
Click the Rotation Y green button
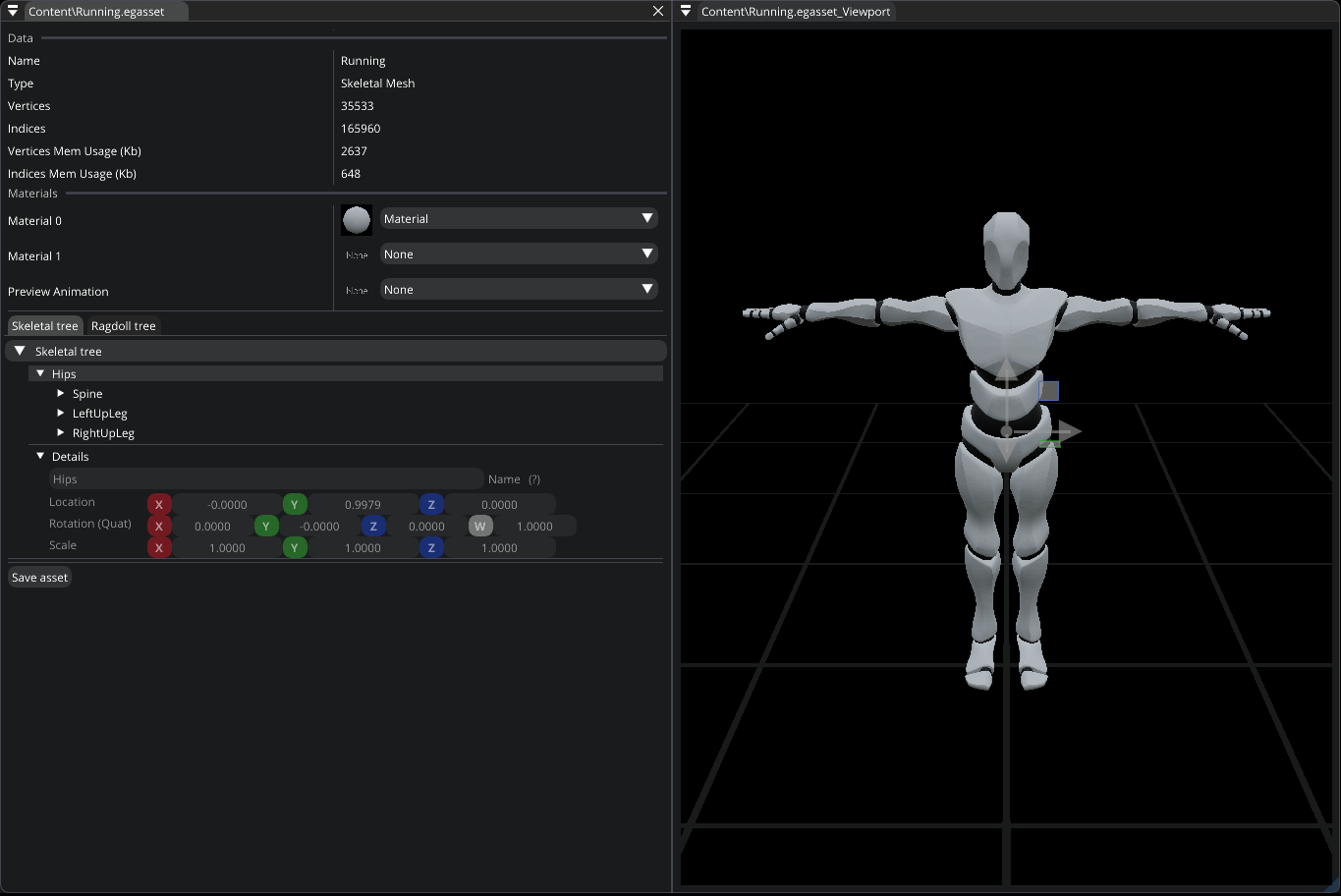tap(266, 526)
